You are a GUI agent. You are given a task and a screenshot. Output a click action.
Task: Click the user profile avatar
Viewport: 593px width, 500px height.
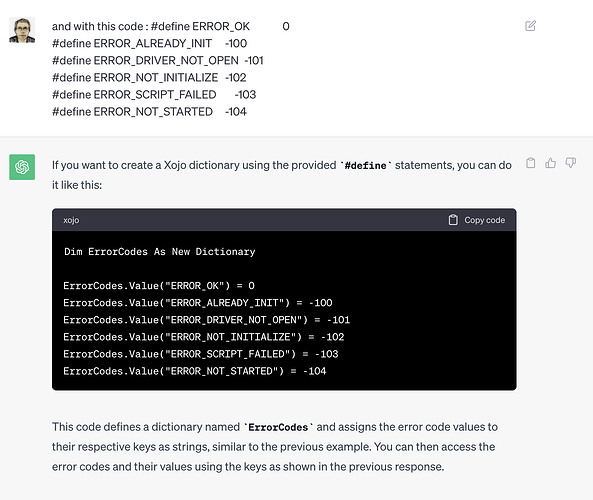[x=22, y=30]
